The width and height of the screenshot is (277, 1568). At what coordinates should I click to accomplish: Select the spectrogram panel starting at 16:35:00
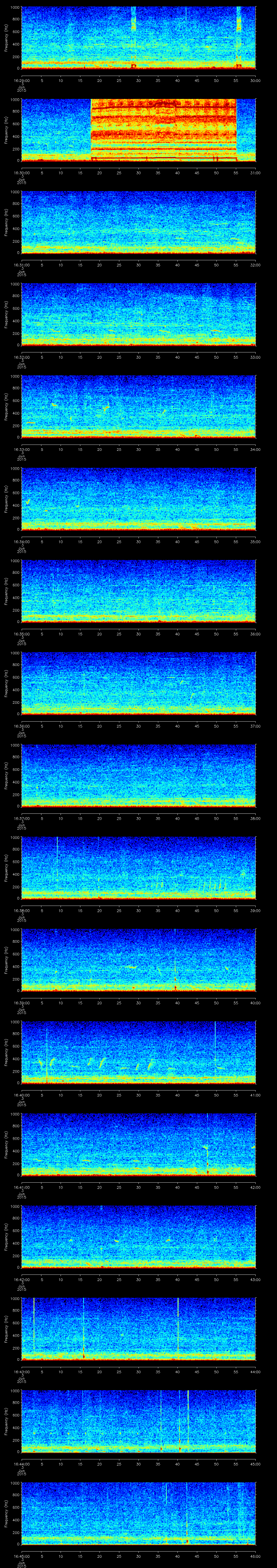click(x=138, y=590)
